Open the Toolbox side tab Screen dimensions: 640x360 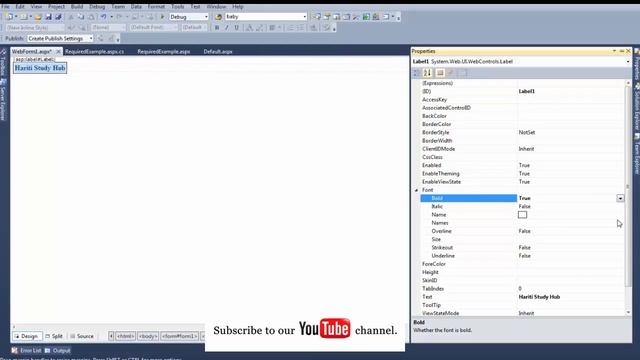pyautogui.click(x=3, y=63)
